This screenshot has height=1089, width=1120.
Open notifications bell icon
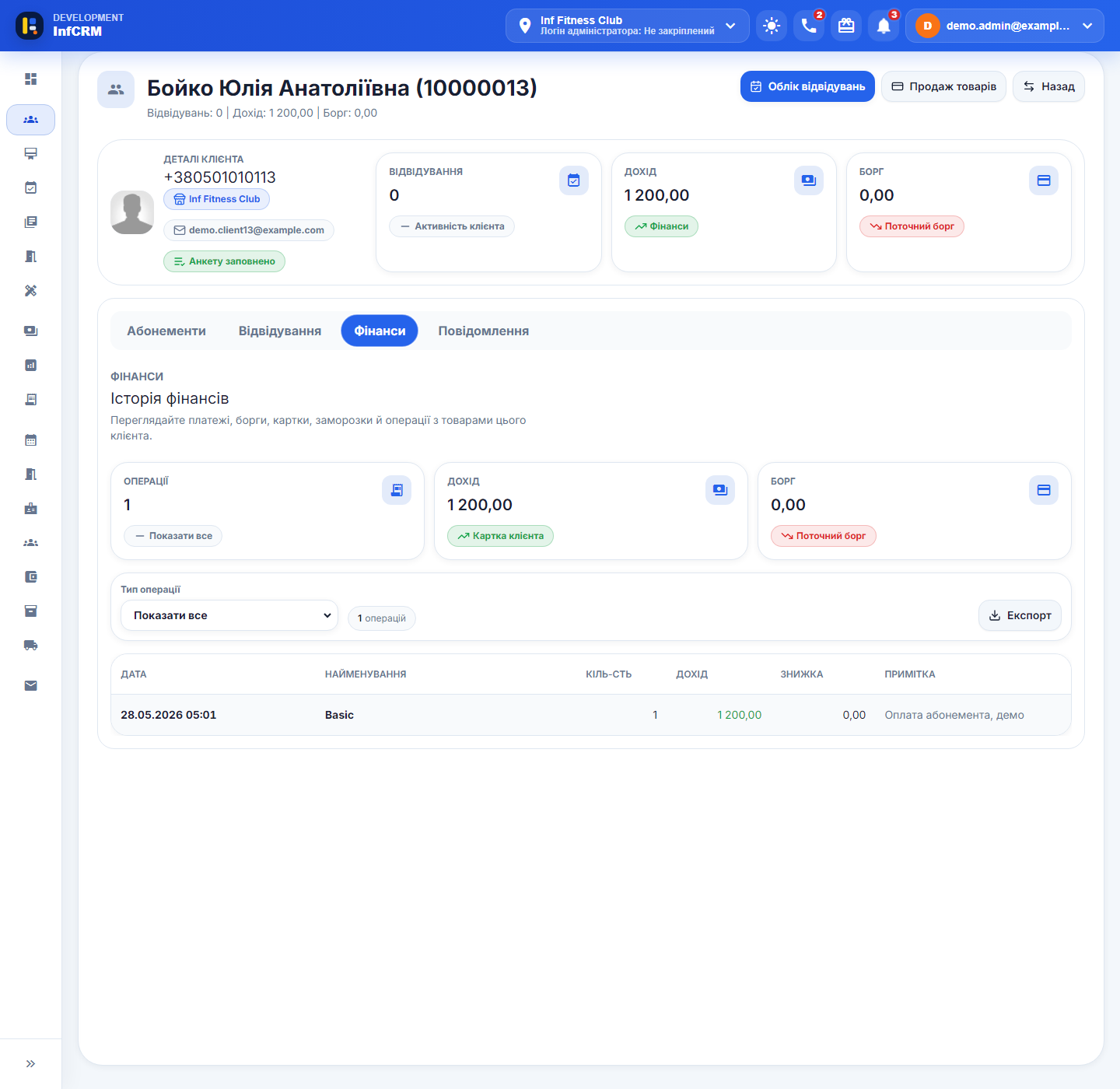(884, 26)
